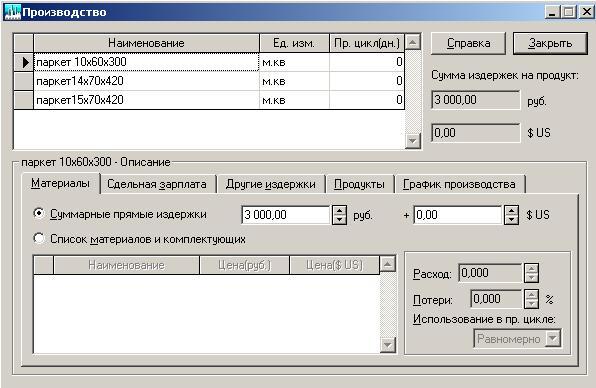596x388 pixels.
Task: Click unit cell м.кв of паркет14х70х420
Action: click(x=294, y=81)
